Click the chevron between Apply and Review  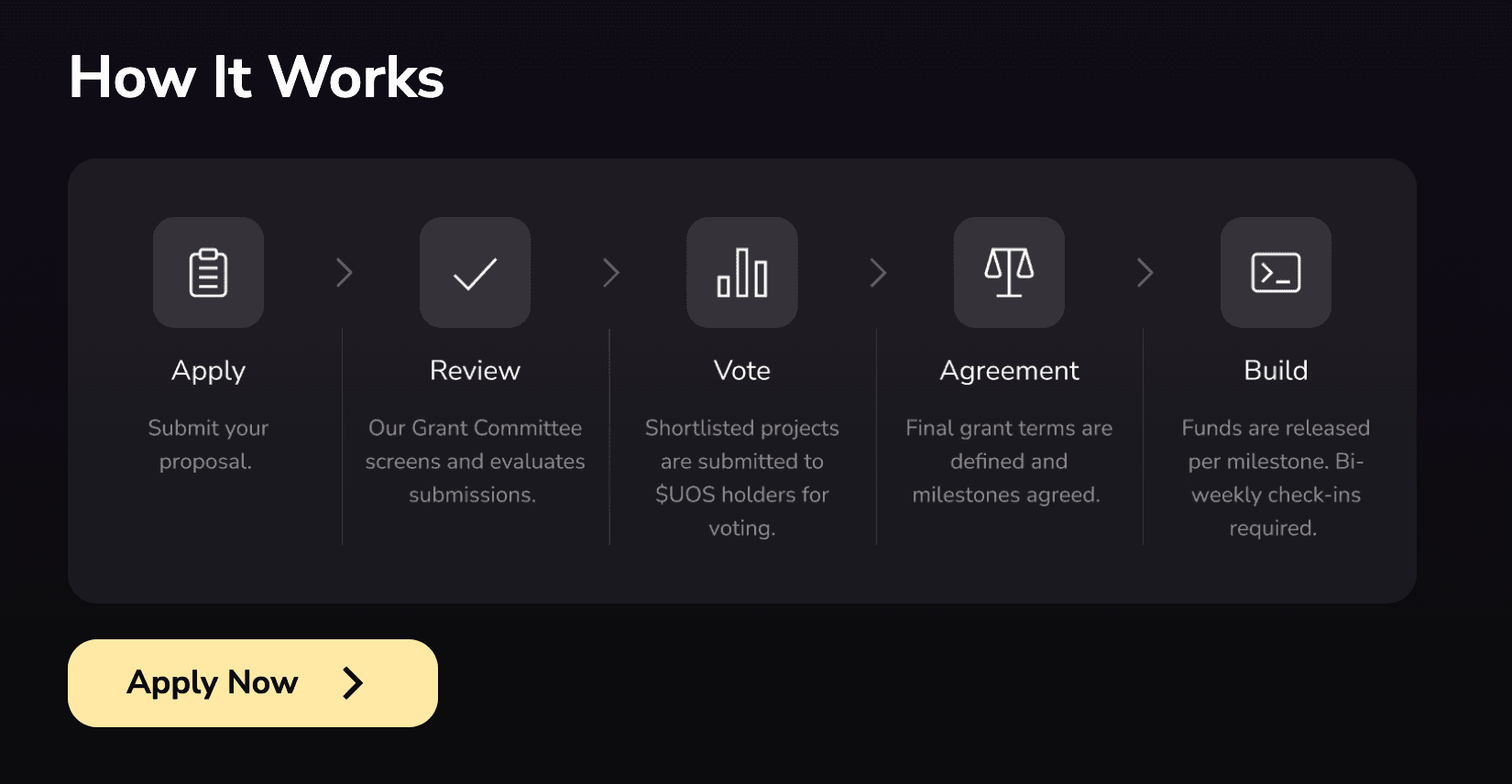344,272
